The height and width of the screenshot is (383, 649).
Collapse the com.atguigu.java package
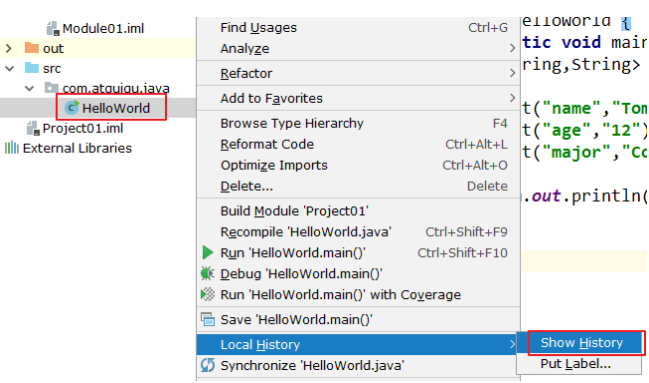[29, 88]
